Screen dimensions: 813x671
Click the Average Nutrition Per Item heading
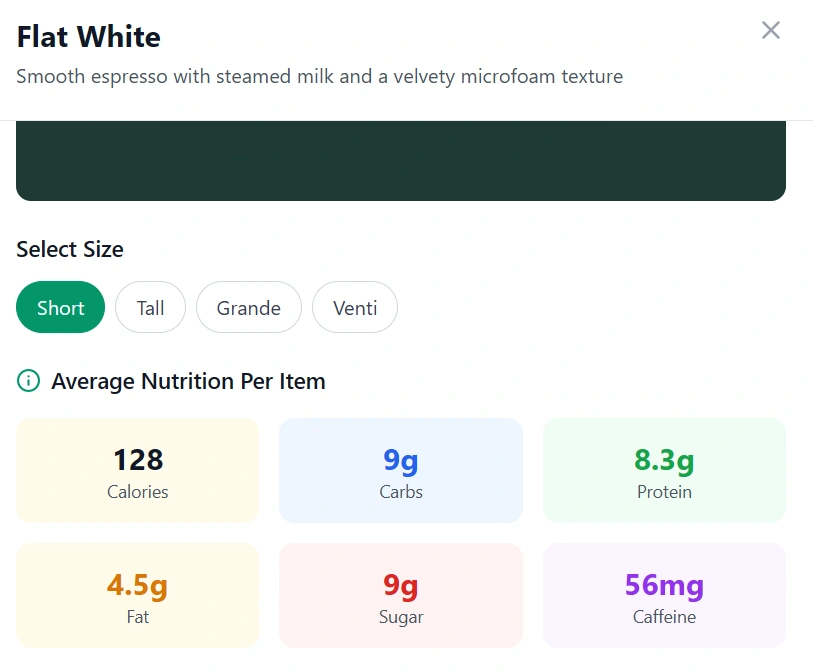point(189,381)
